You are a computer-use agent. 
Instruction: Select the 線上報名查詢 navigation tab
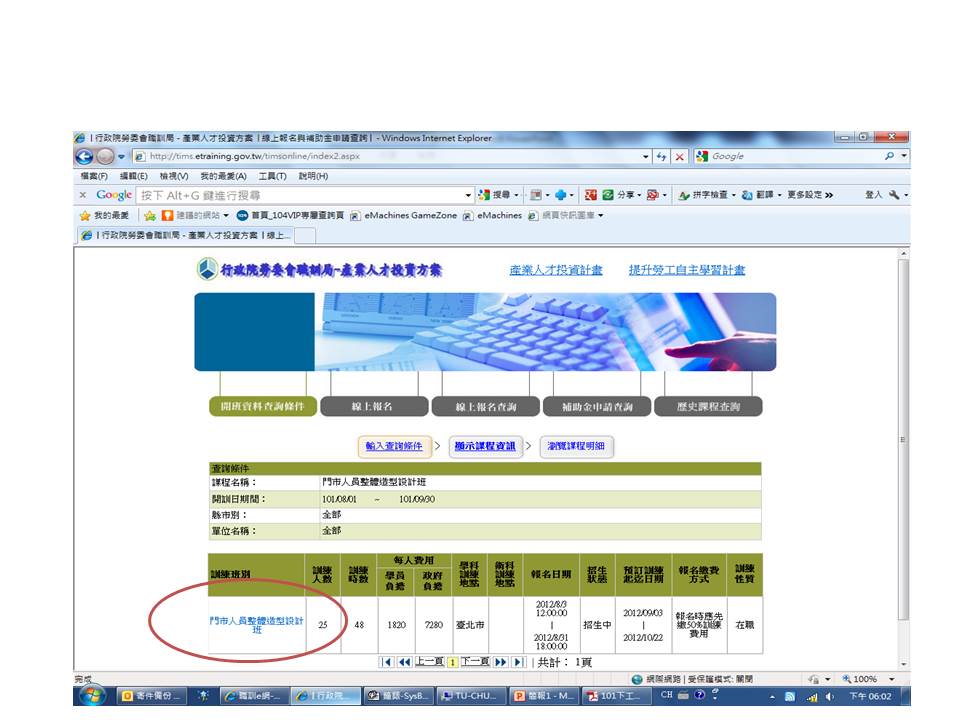click(486, 407)
